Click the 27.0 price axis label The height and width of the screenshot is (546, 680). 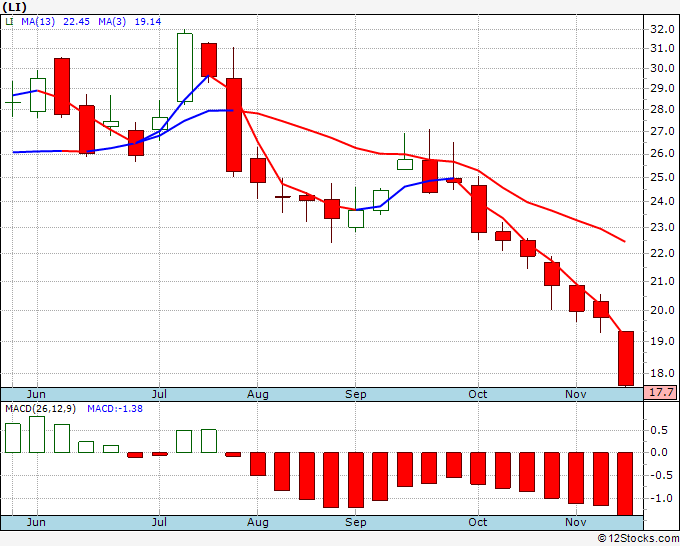662,131
